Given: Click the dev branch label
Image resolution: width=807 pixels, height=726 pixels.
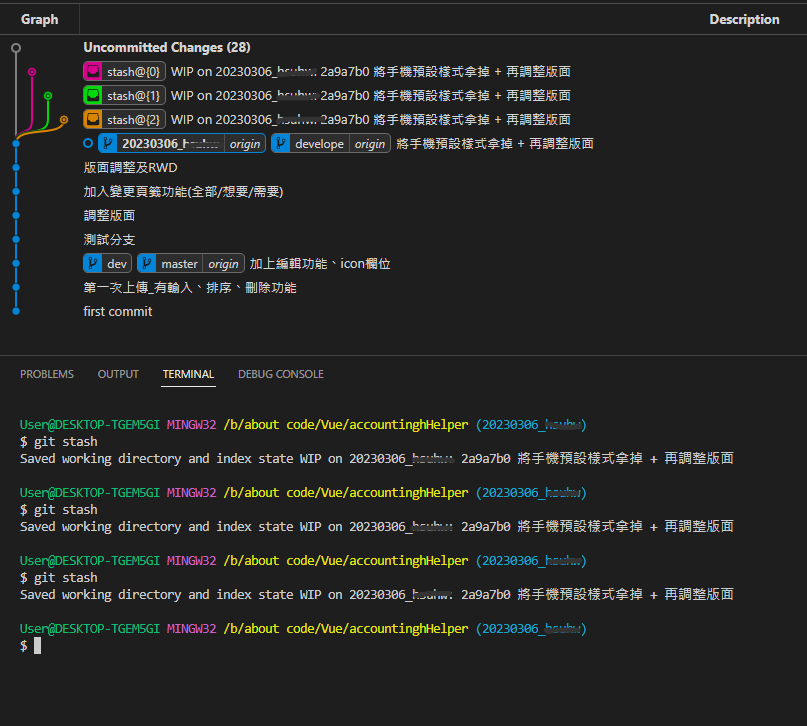Looking at the screenshot, I should pyautogui.click(x=117, y=263).
